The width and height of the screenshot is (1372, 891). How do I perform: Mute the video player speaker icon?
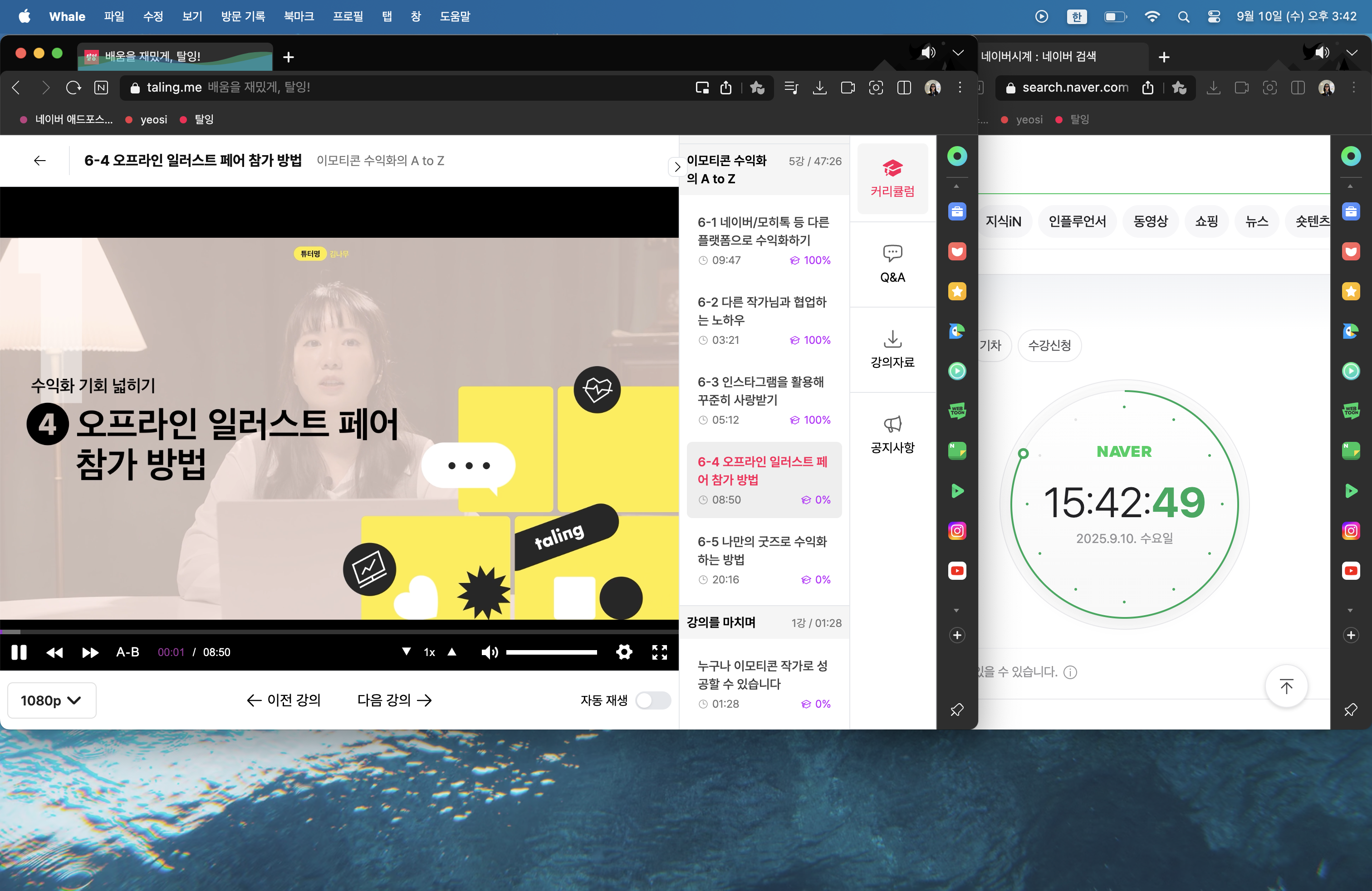489,652
